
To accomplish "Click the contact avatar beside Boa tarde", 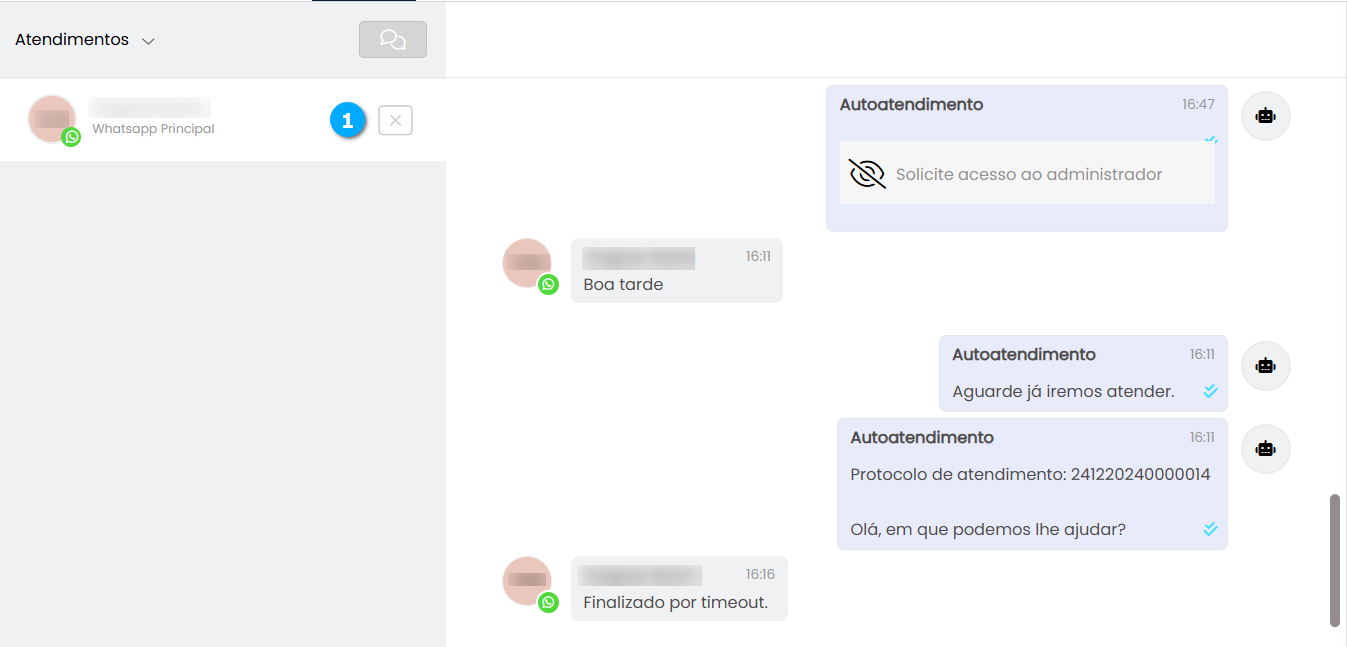I will [x=527, y=263].
